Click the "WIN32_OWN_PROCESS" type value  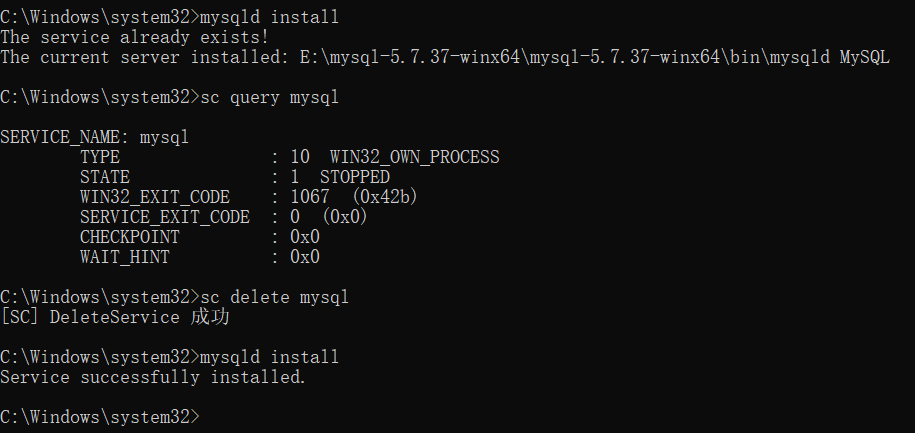click(414, 157)
